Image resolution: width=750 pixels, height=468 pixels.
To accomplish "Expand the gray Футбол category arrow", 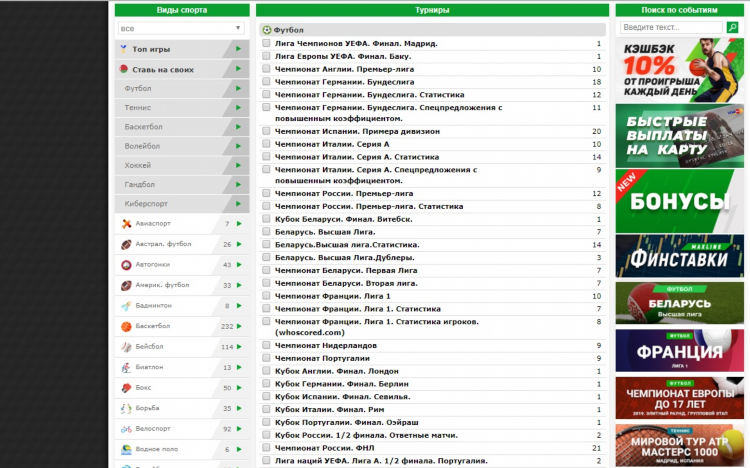I will pyautogui.click(x=238, y=89).
